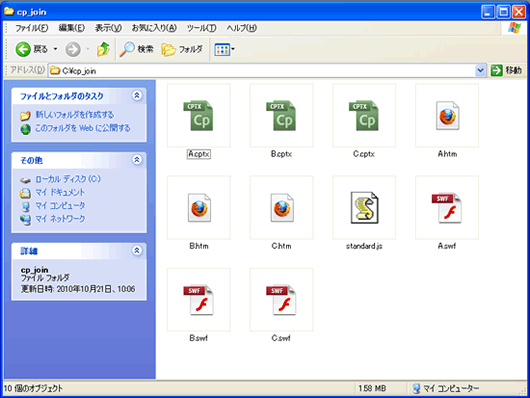Open the Forward button history dropdown arrow
Viewport: 530px width, 398px height.
point(88,49)
